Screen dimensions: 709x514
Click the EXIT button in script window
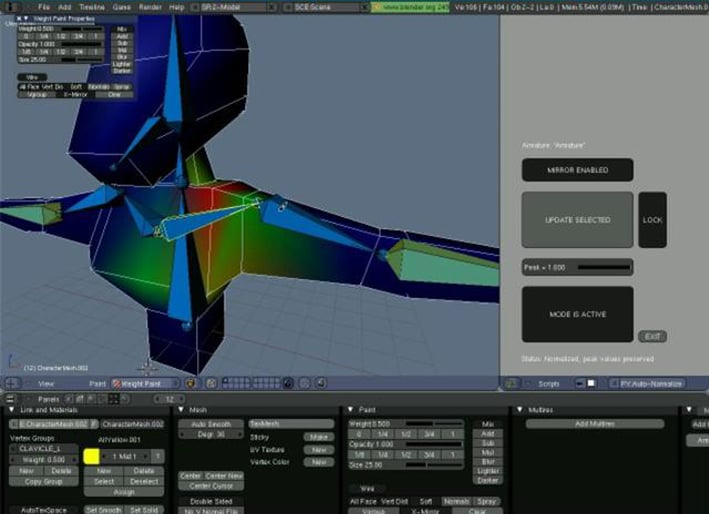pos(652,336)
